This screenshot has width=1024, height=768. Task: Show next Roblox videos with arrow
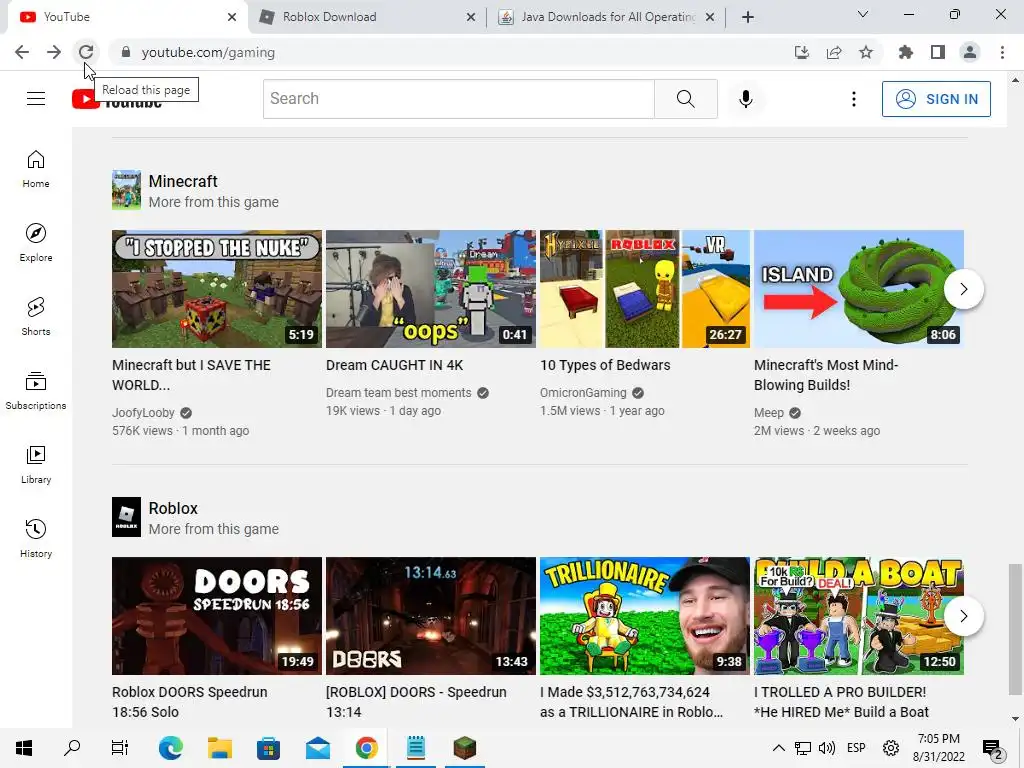(964, 616)
